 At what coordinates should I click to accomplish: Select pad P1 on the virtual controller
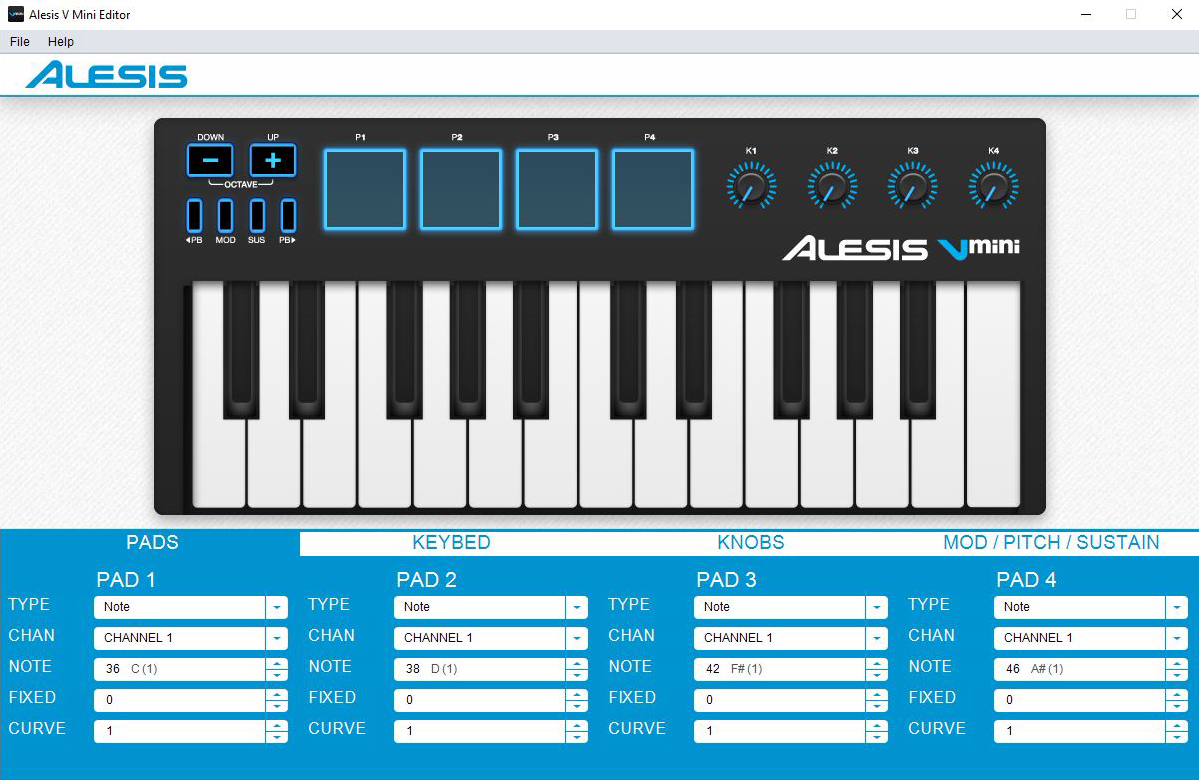click(364, 189)
